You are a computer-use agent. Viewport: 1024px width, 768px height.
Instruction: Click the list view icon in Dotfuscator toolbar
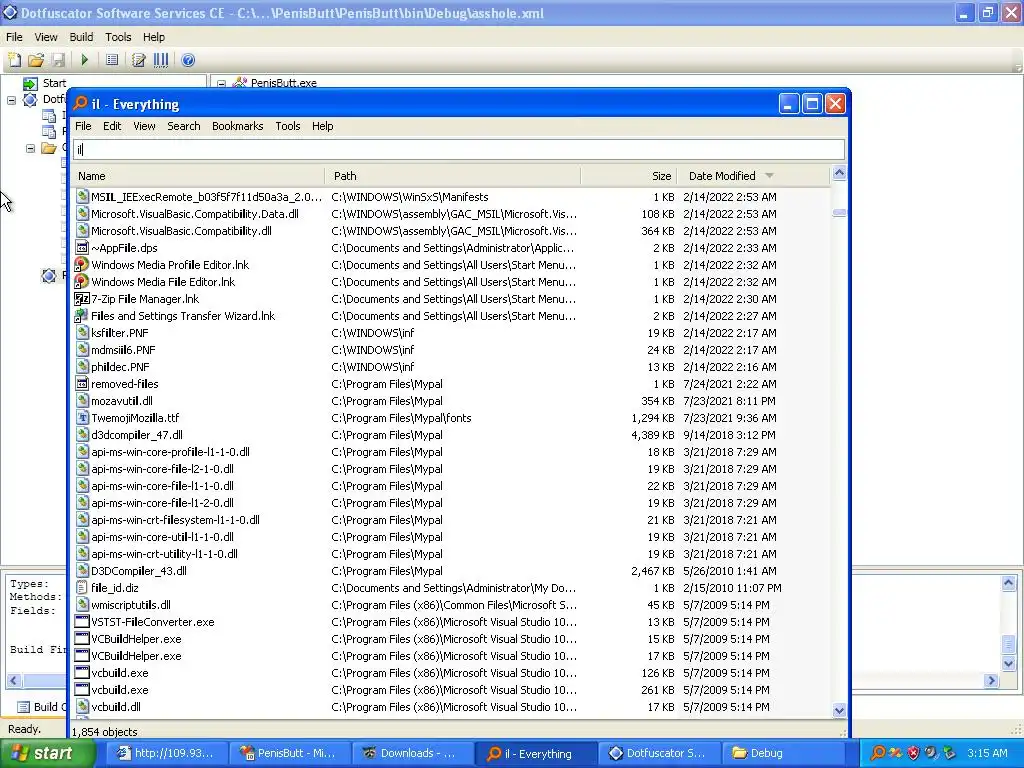pyautogui.click(x=112, y=60)
